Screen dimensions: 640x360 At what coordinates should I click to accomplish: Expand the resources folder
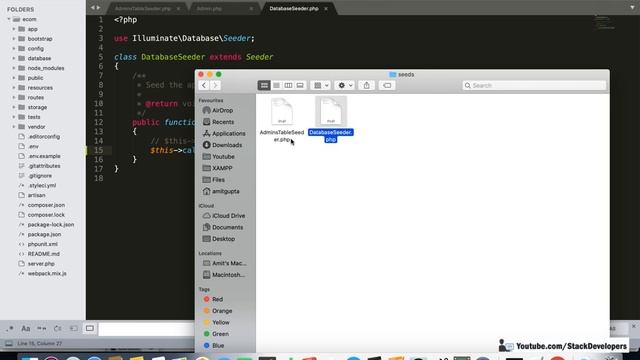pyautogui.click(x=13, y=88)
